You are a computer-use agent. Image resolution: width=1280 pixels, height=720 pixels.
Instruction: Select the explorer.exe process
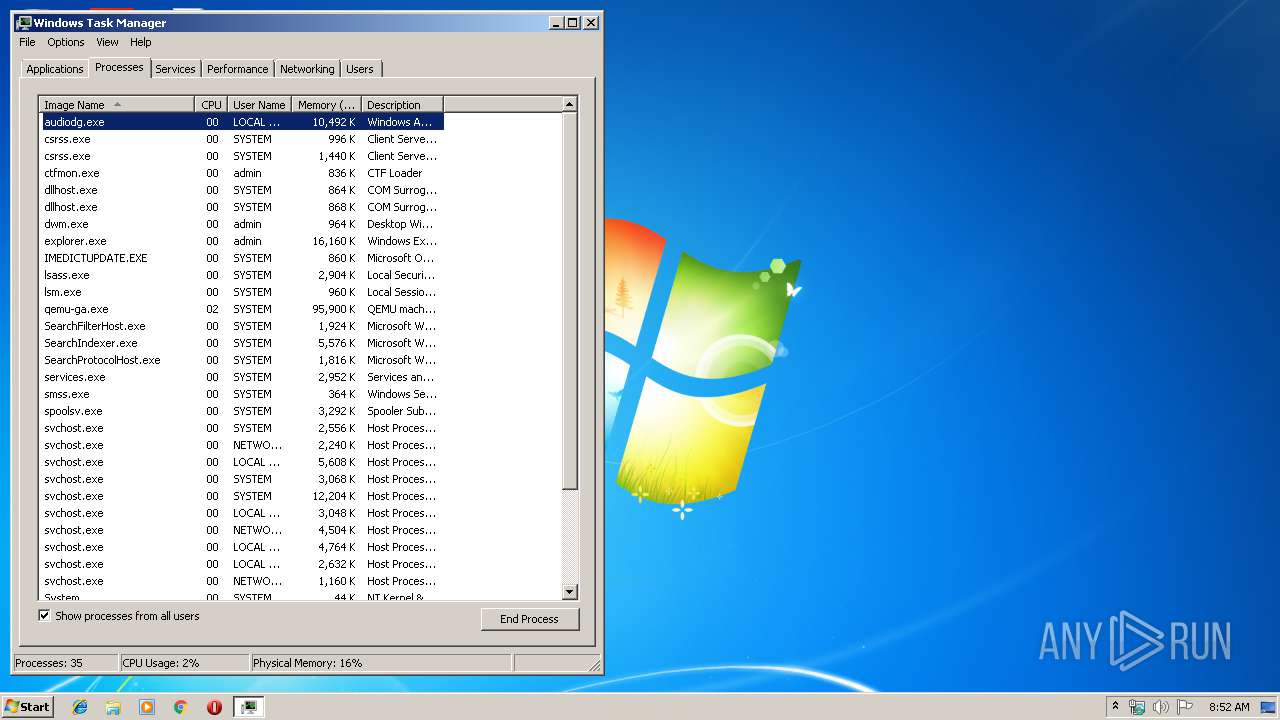(x=241, y=241)
